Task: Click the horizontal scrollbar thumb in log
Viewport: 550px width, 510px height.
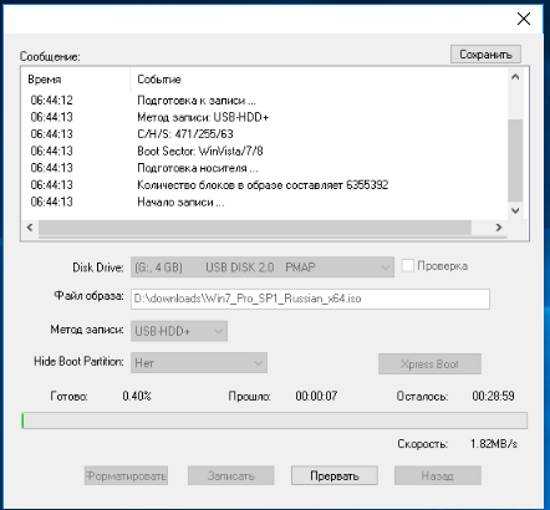Action: click(255, 227)
